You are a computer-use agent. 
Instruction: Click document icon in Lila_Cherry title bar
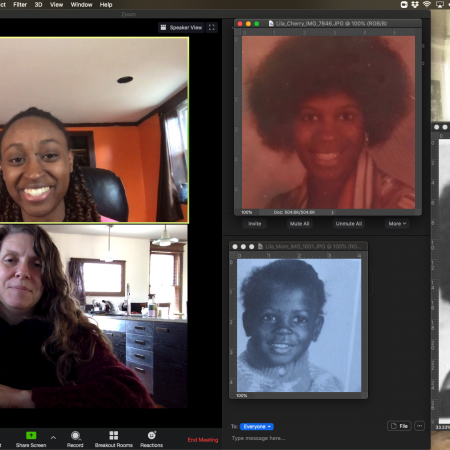[271, 23]
